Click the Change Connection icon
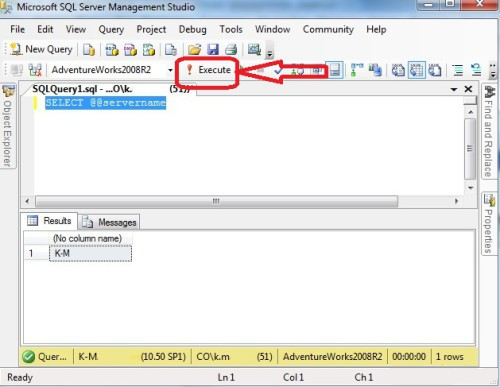500x387 pixels. pos(35,70)
